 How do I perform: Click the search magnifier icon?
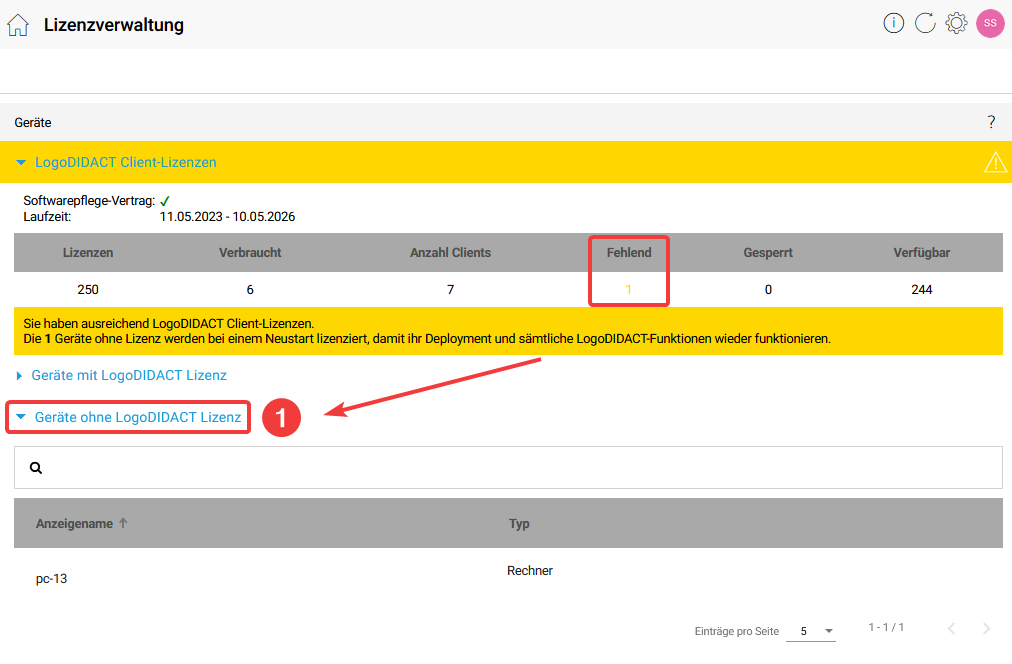(36, 468)
